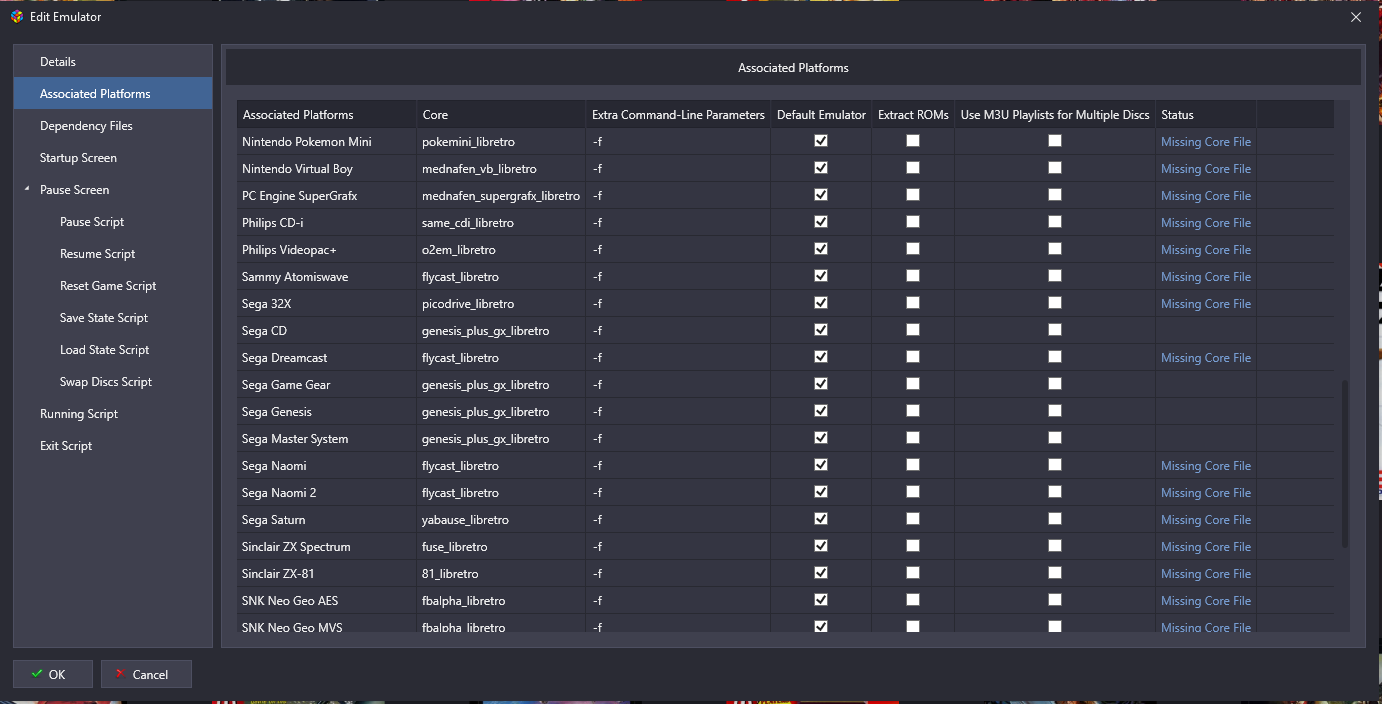Confirm changes with the OK button
1382x704 pixels.
[53, 674]
